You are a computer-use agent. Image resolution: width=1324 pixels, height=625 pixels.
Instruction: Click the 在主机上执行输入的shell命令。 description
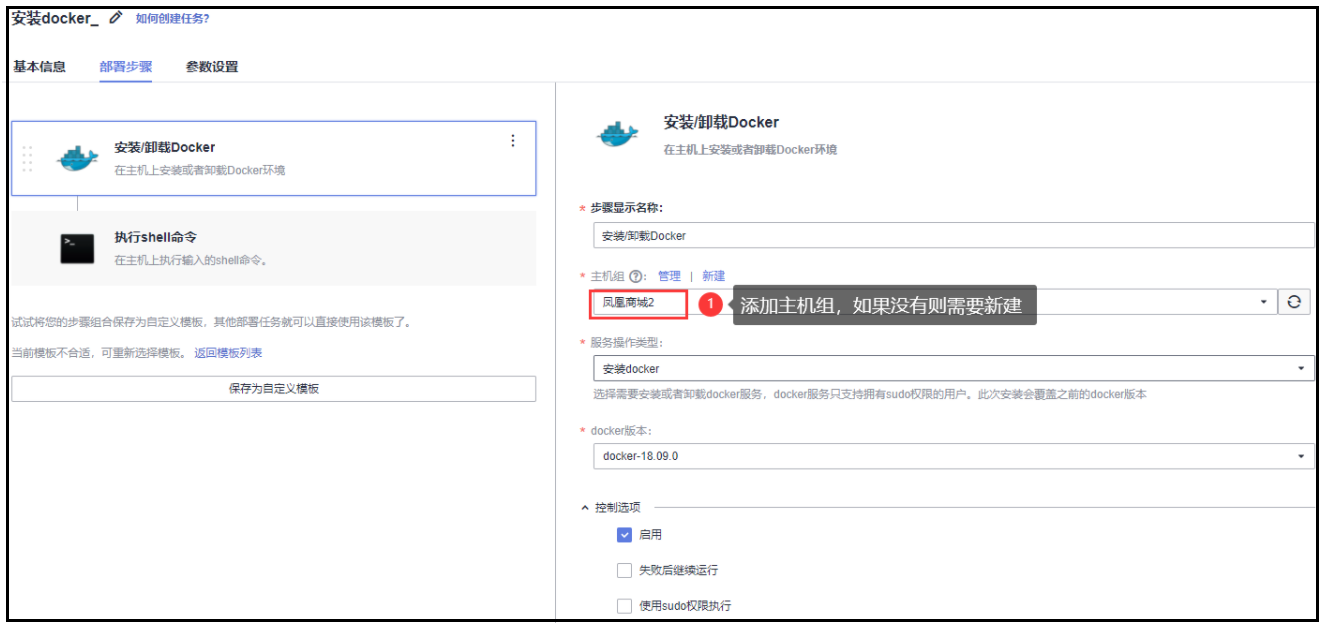(191, 260)
